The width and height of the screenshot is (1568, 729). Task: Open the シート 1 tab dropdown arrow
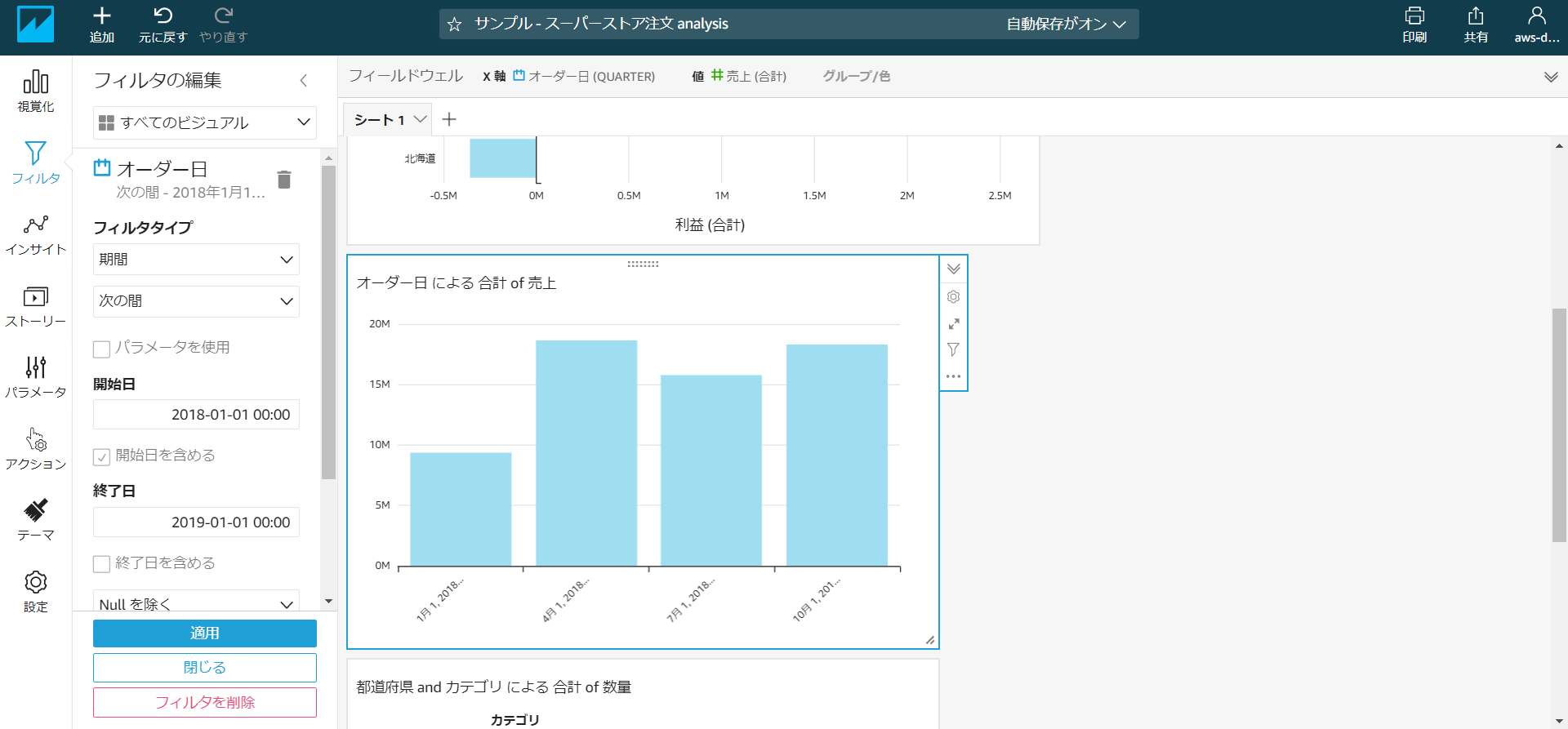tap(421, 119)
